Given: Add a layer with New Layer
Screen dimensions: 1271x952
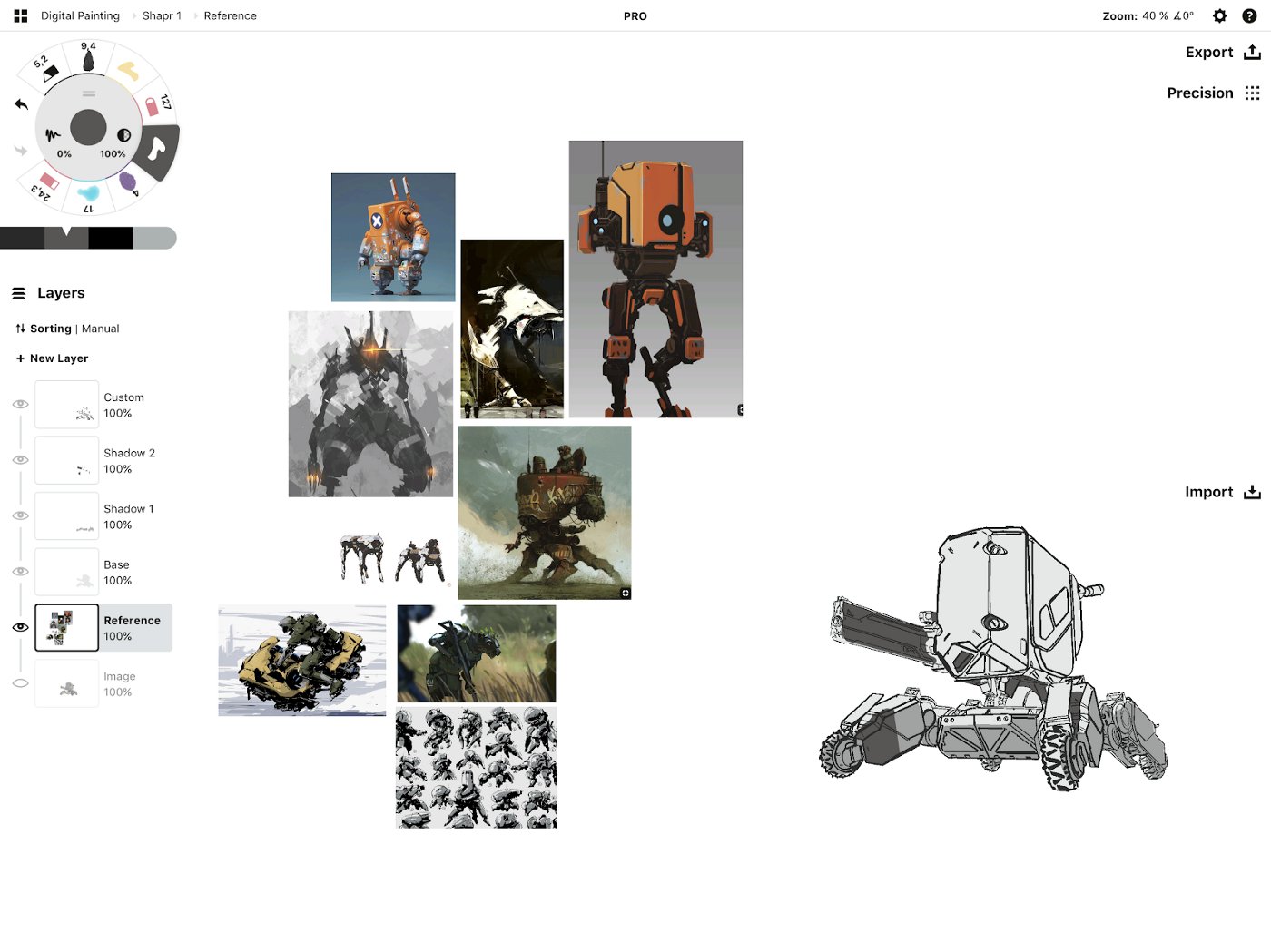Looking at the screenshot, I should coord(52,358).
